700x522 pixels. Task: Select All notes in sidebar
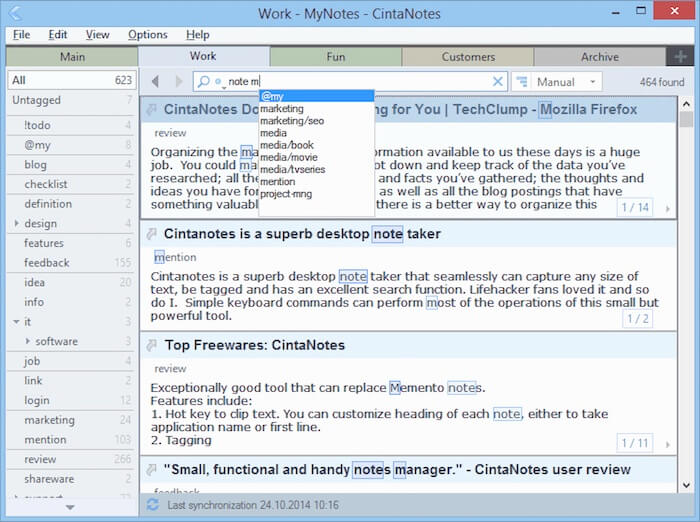tap(72, 80)
